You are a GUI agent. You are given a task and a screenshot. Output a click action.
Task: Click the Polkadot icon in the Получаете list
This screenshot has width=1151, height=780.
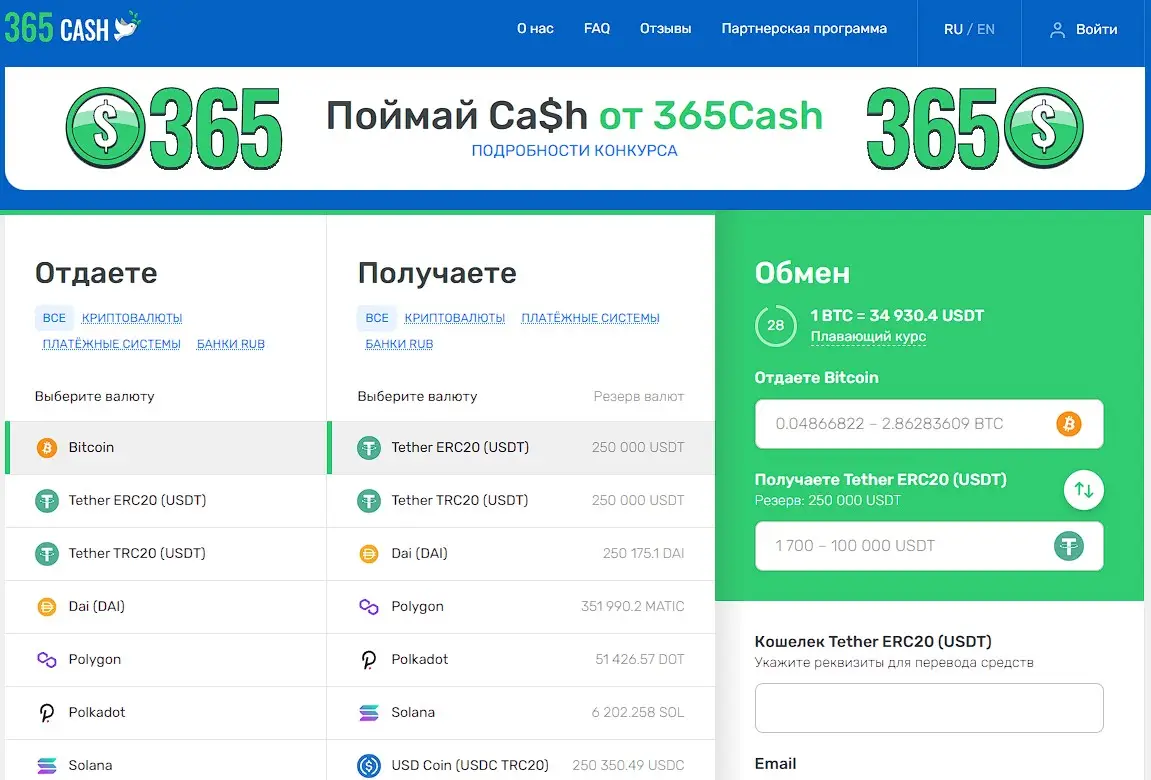368,660
